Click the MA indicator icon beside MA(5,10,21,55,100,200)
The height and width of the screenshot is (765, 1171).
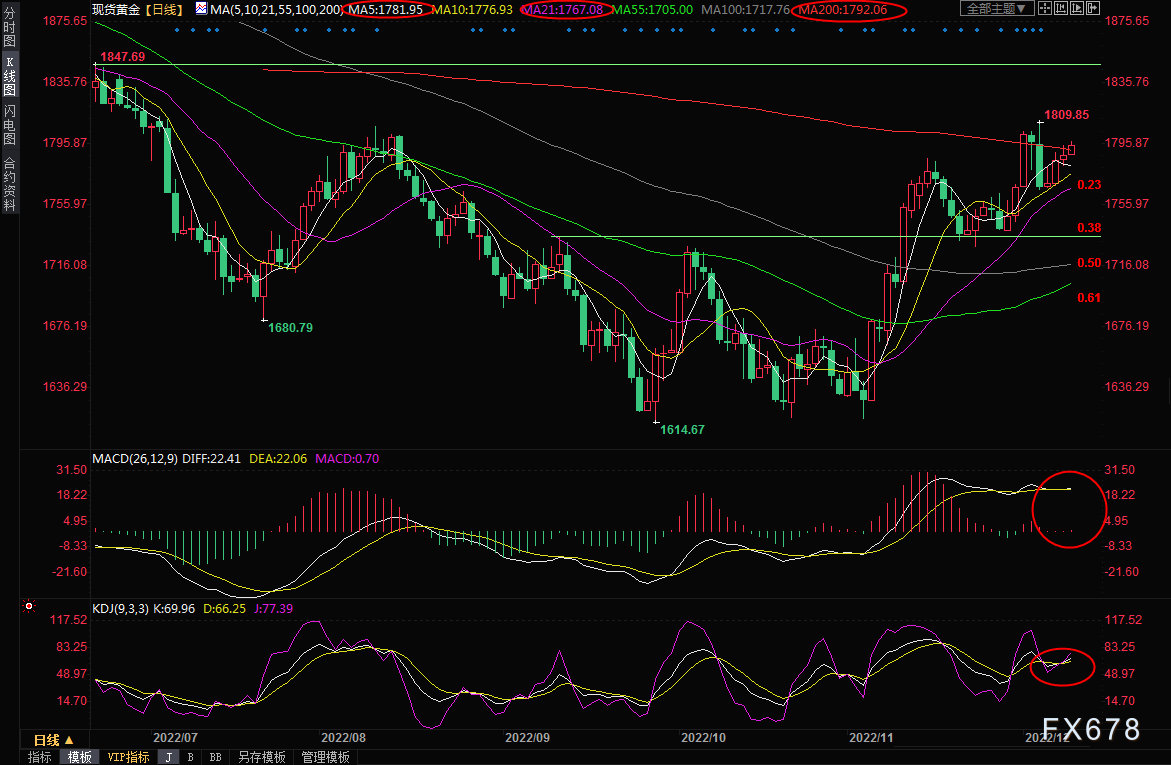[201, 9]
